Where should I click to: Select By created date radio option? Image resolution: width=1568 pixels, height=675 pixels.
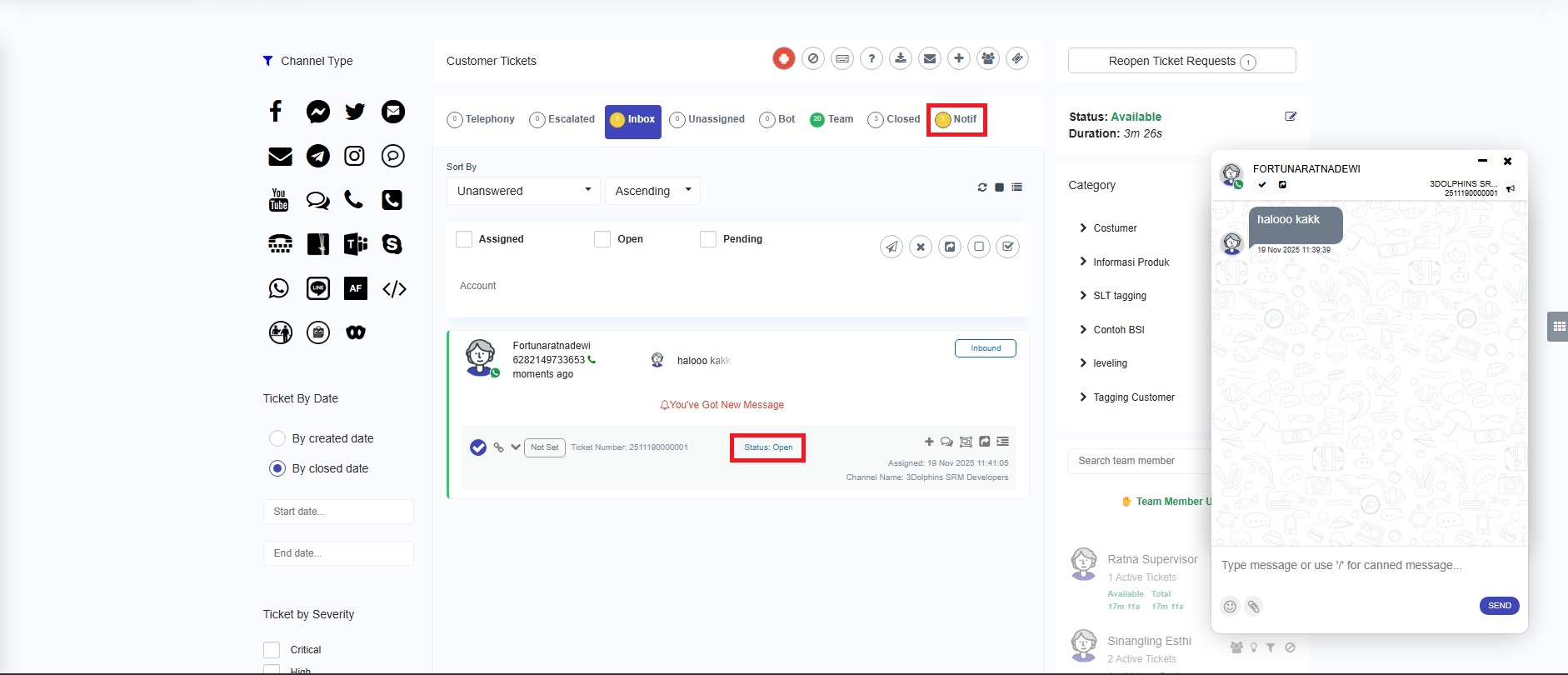tap(277, 438)
